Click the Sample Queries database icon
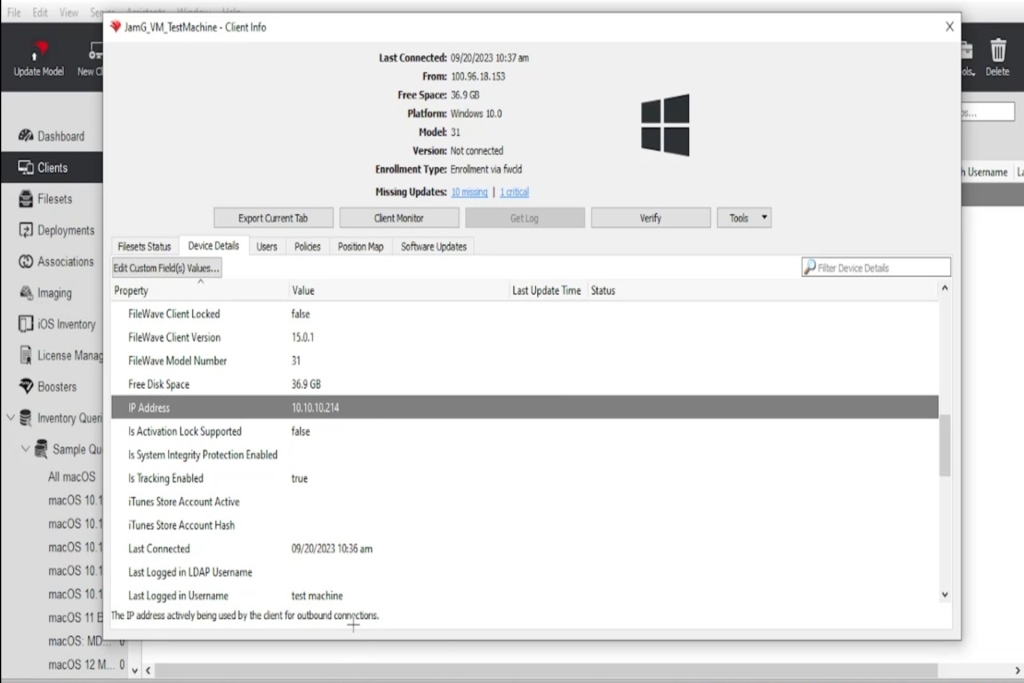Viewport: 1024px width, 683px height. click(41, 449)
